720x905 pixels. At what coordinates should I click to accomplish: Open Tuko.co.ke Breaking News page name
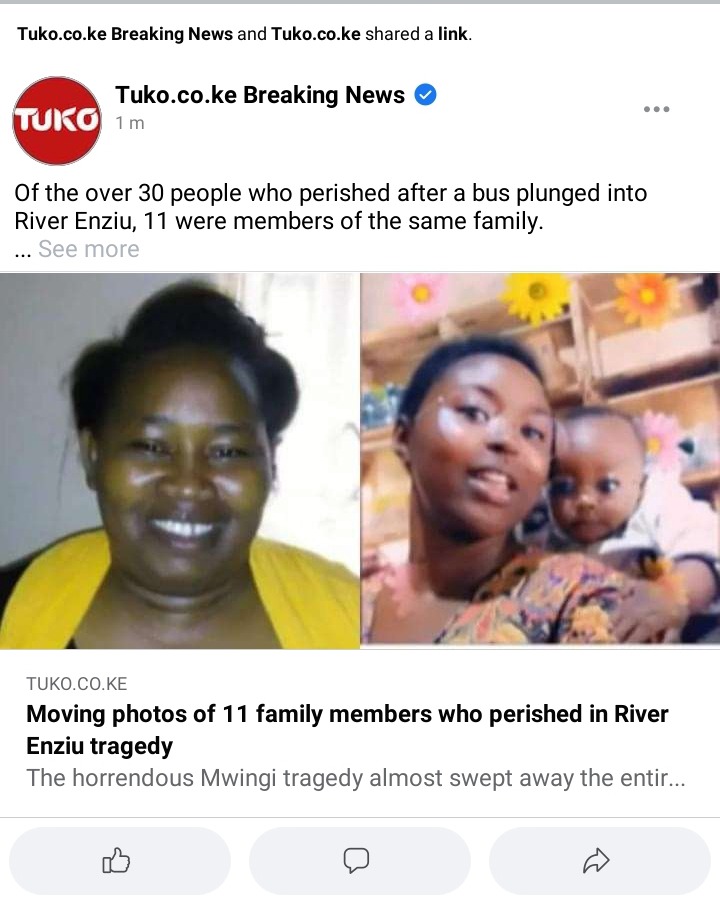coord(260,95)
